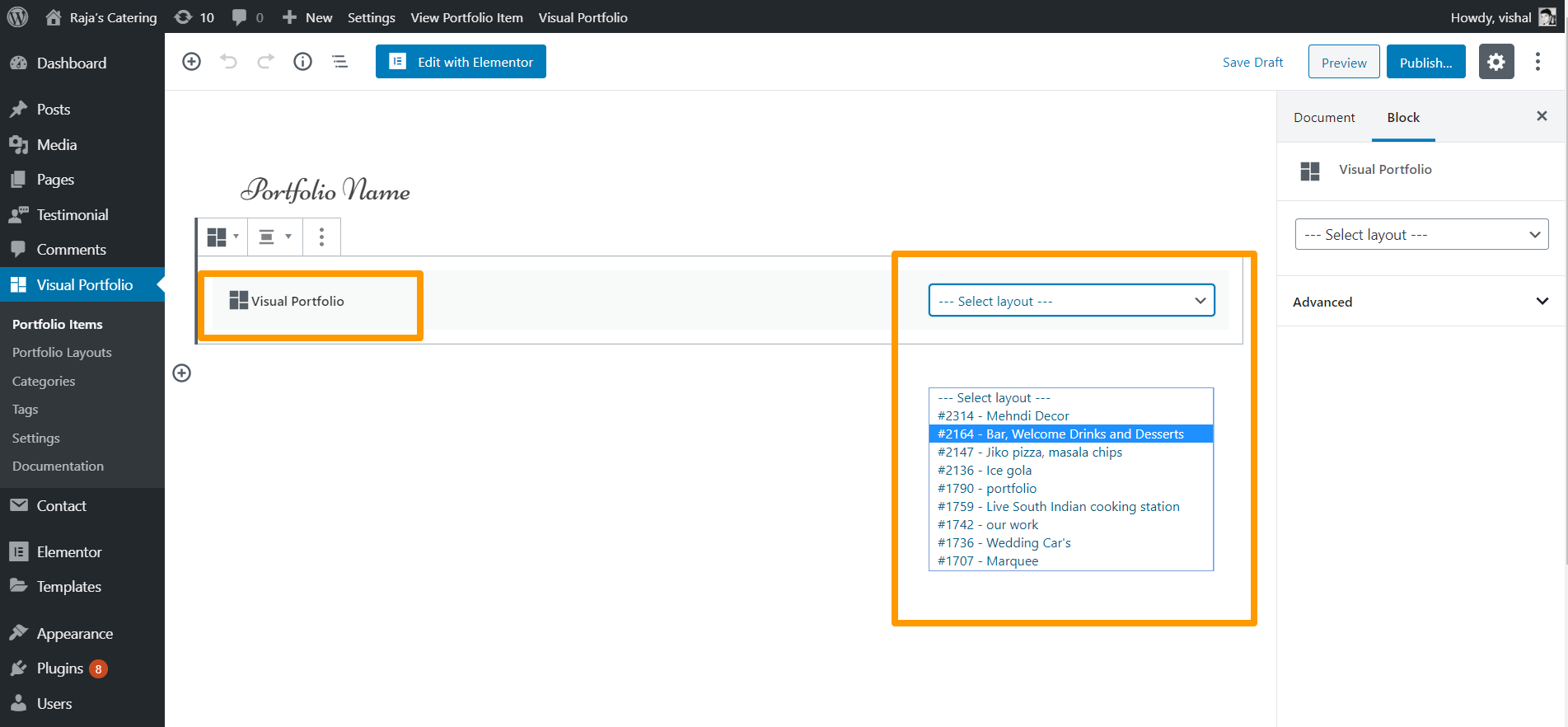Click View Portfolio Item link

click(466, 17)
